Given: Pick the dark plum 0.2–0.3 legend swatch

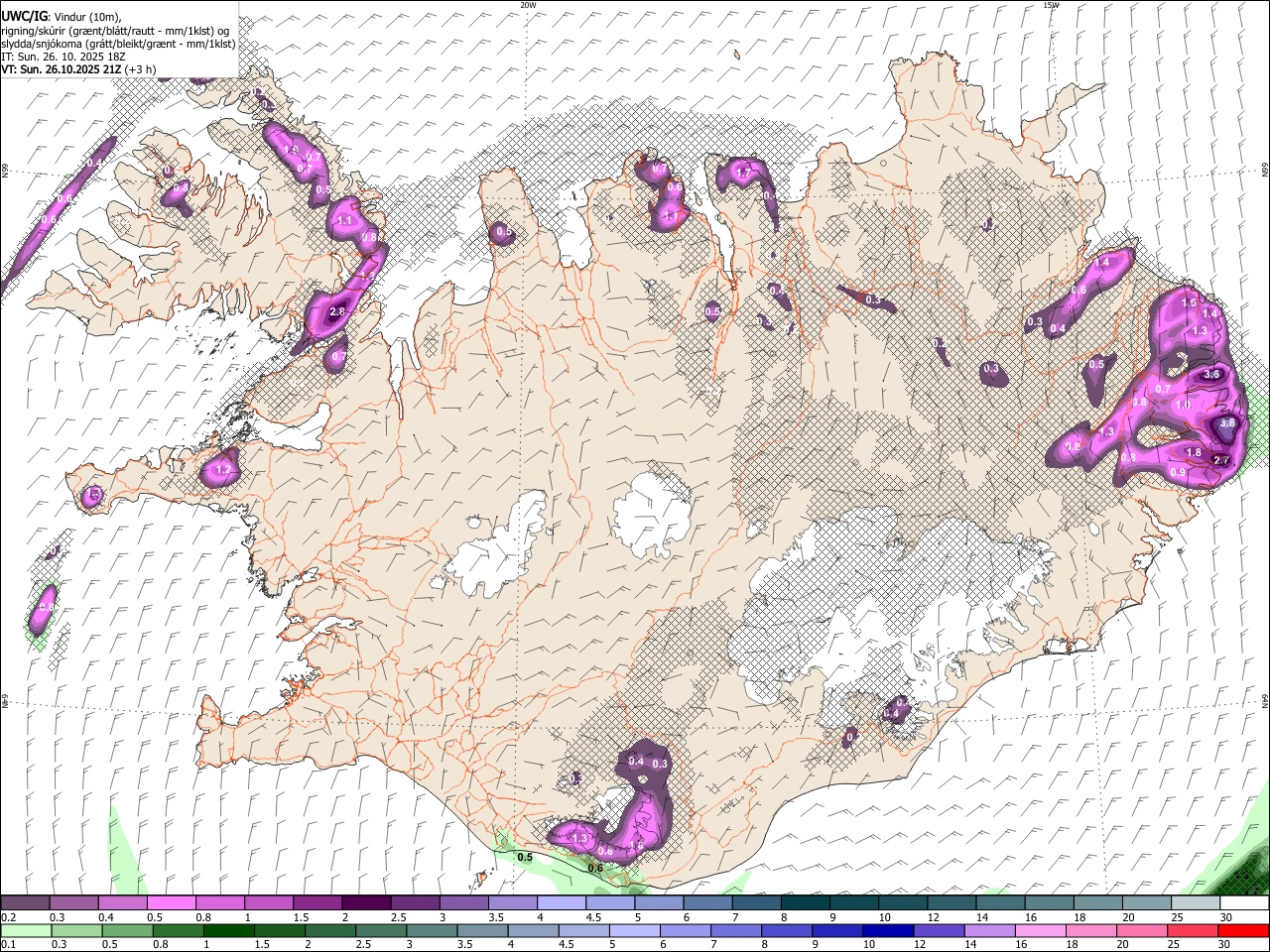Looking at the screenshot, I should click(25, 903).
